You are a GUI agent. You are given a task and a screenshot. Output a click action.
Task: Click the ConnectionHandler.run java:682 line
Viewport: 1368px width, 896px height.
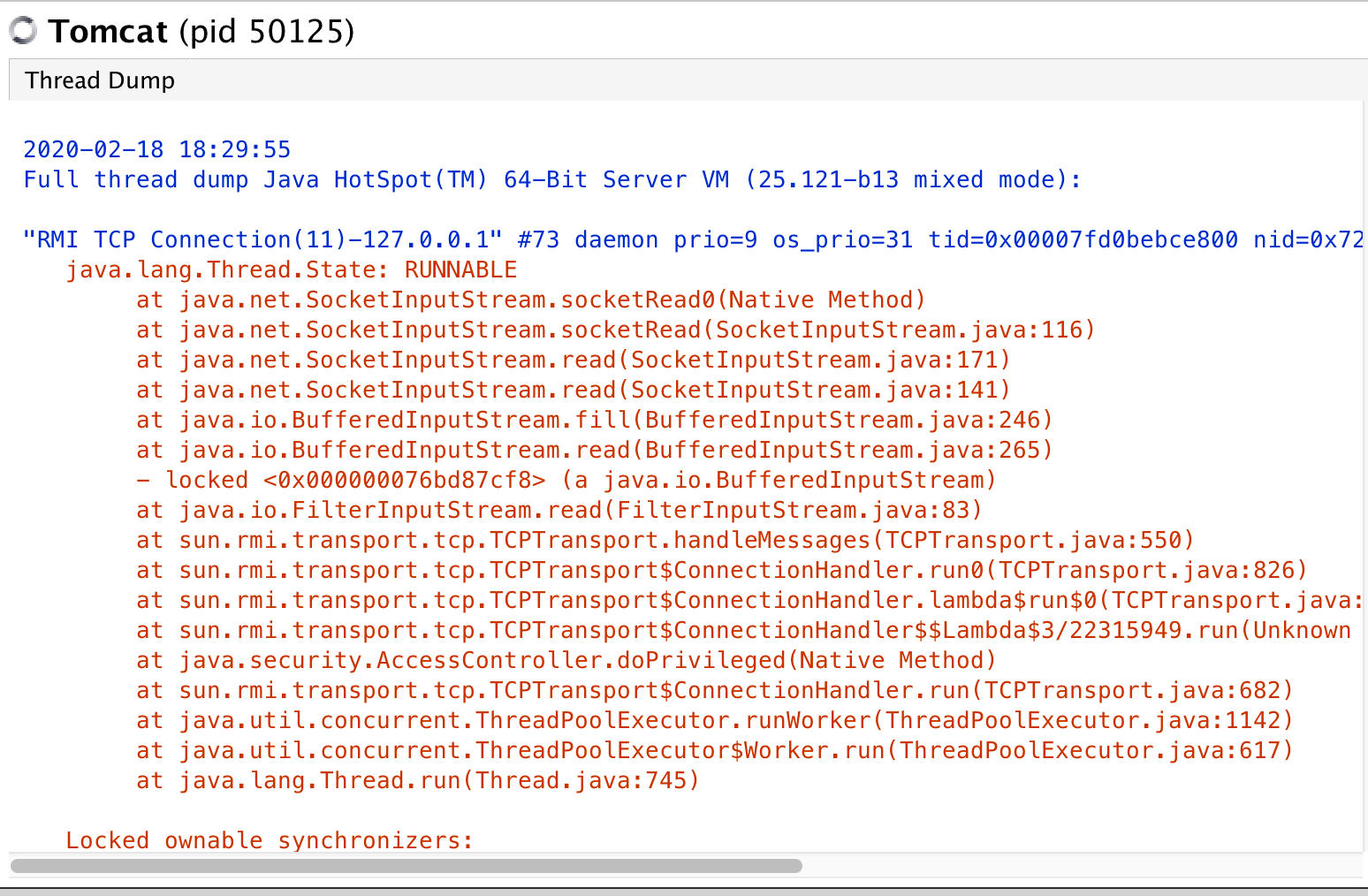pos(715,690)
